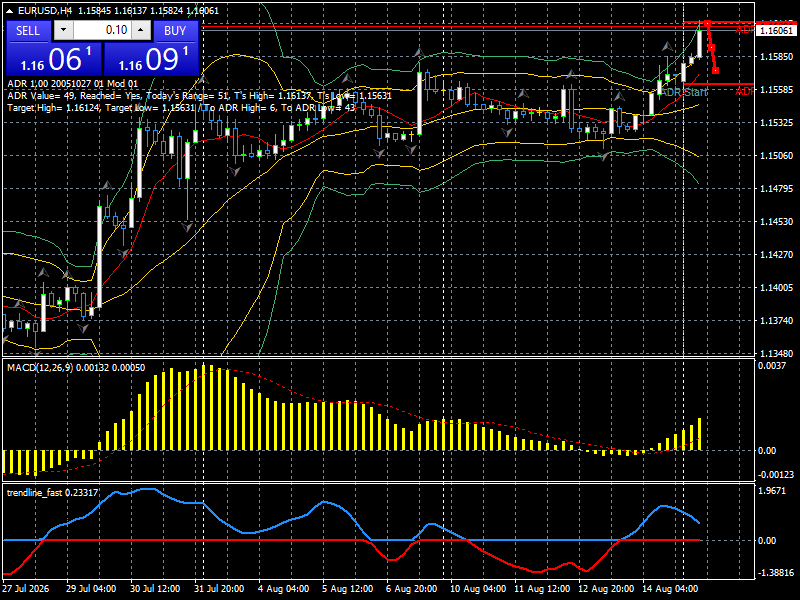Click MACD scale value 0.0037

coord(772,366)
